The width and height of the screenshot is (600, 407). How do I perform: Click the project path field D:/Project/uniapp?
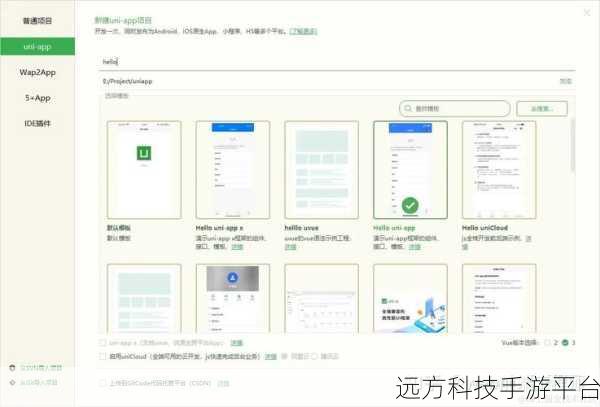point(327,81)
